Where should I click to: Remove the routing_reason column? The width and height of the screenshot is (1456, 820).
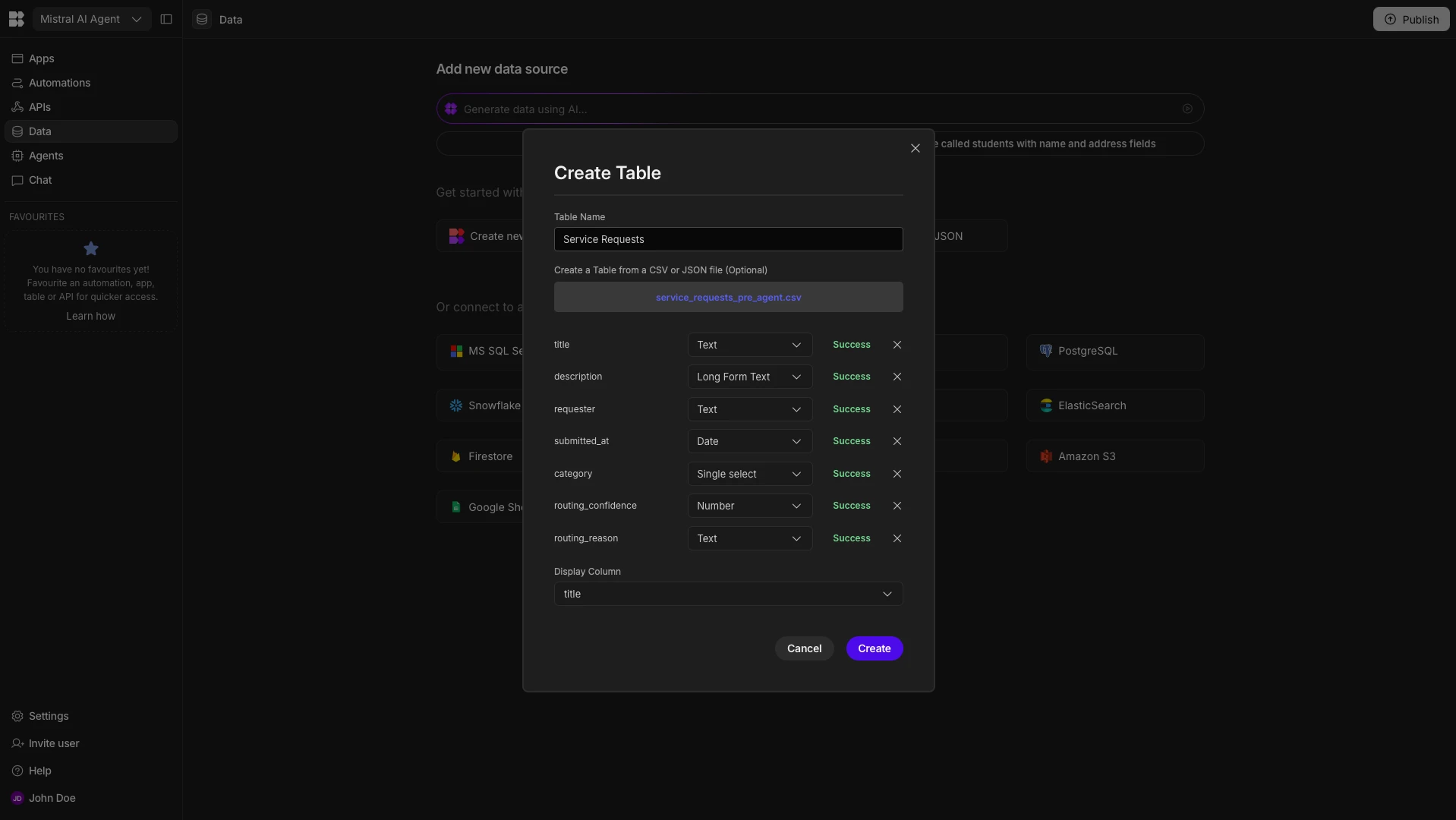[x=897, y=538]
